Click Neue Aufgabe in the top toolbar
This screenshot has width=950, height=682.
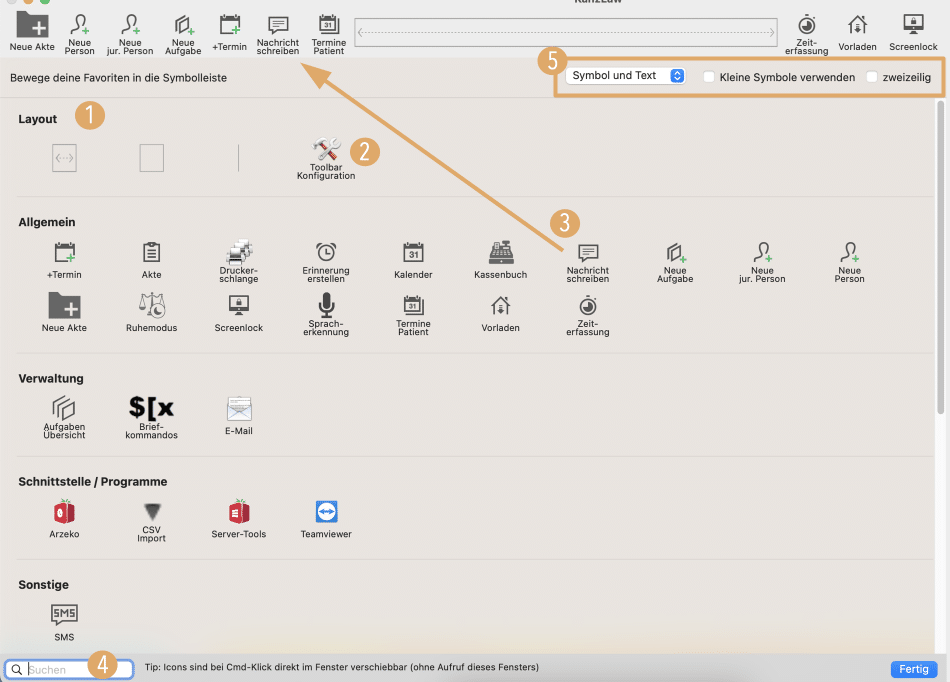click(183, 34)
